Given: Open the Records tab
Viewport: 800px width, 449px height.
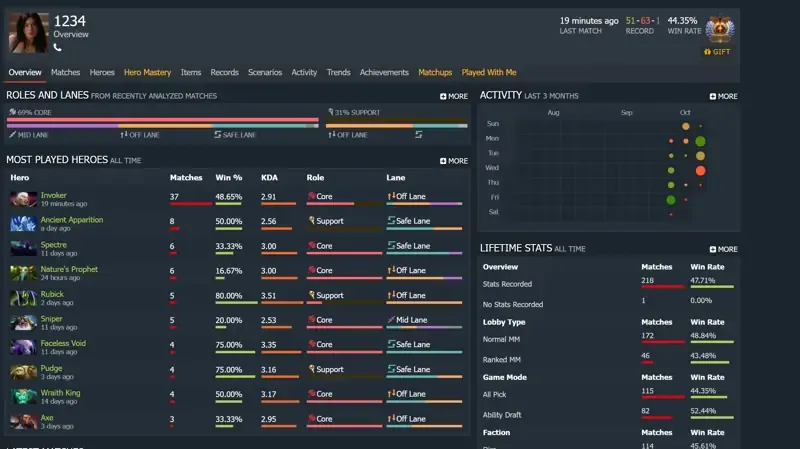Looking at the screenshot, I should pos(224,72).
